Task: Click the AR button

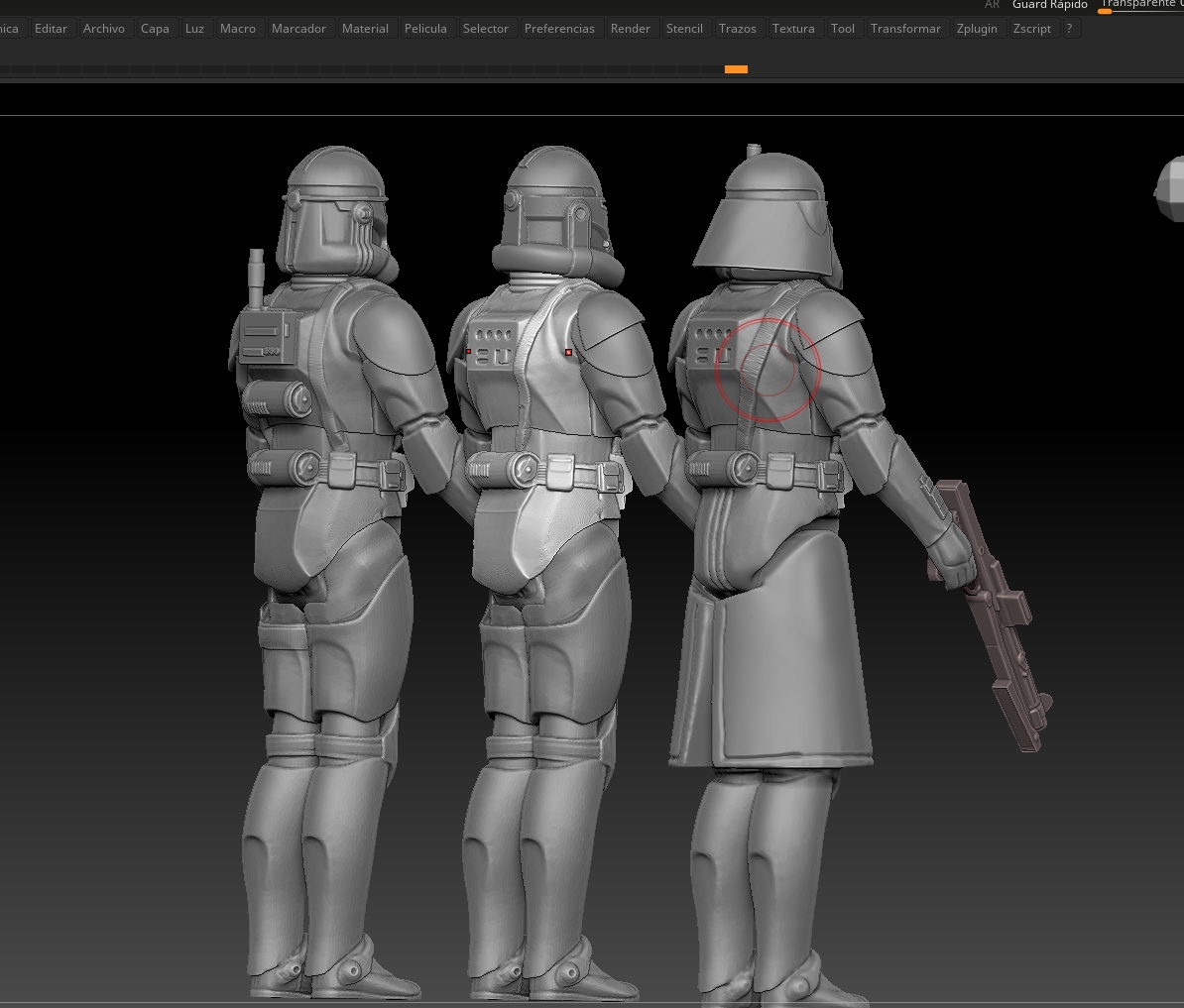Action: tap(992, 5)
